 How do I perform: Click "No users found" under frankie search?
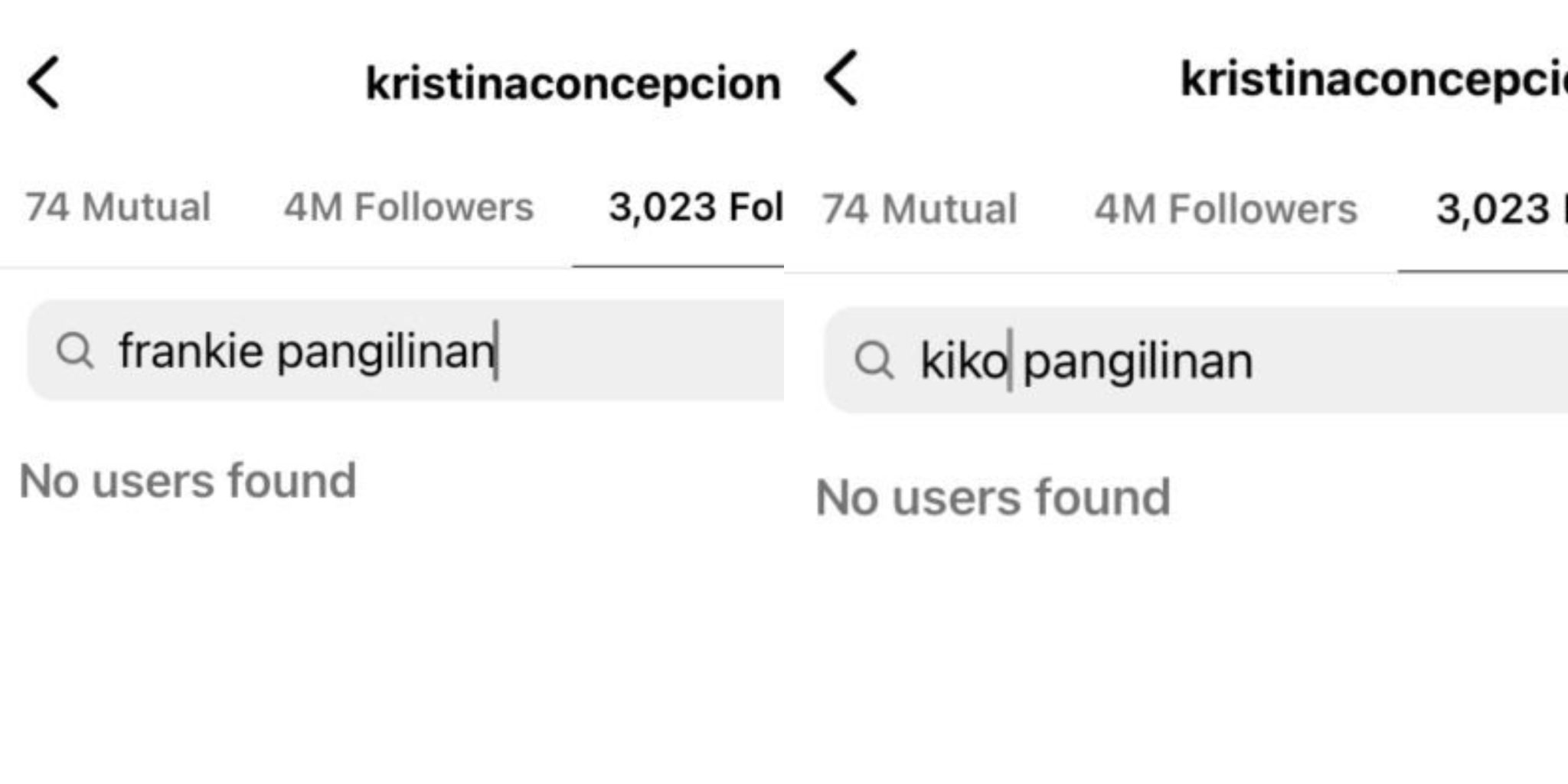tap(188, 481)
